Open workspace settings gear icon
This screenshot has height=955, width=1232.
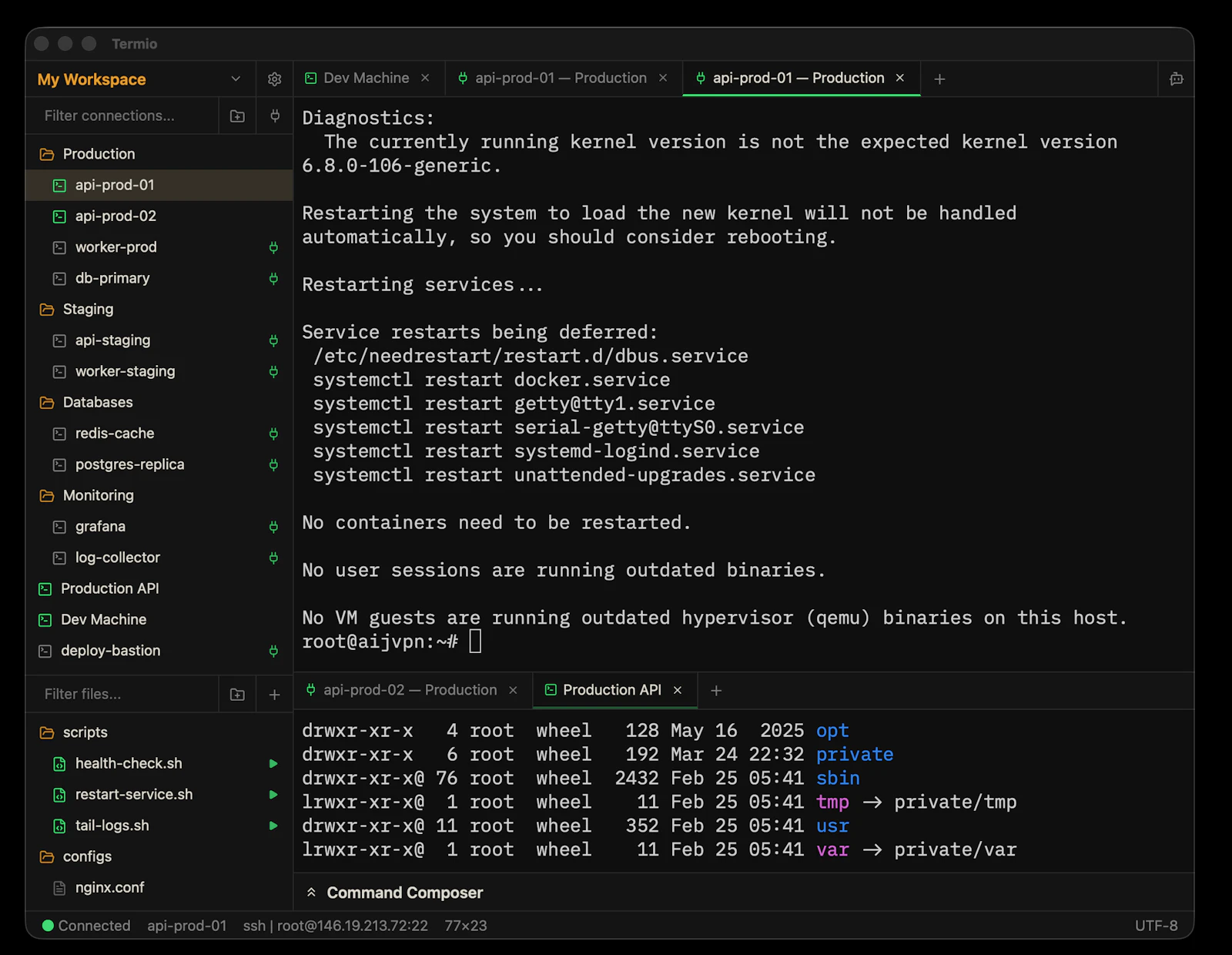(x=274, y=79)
